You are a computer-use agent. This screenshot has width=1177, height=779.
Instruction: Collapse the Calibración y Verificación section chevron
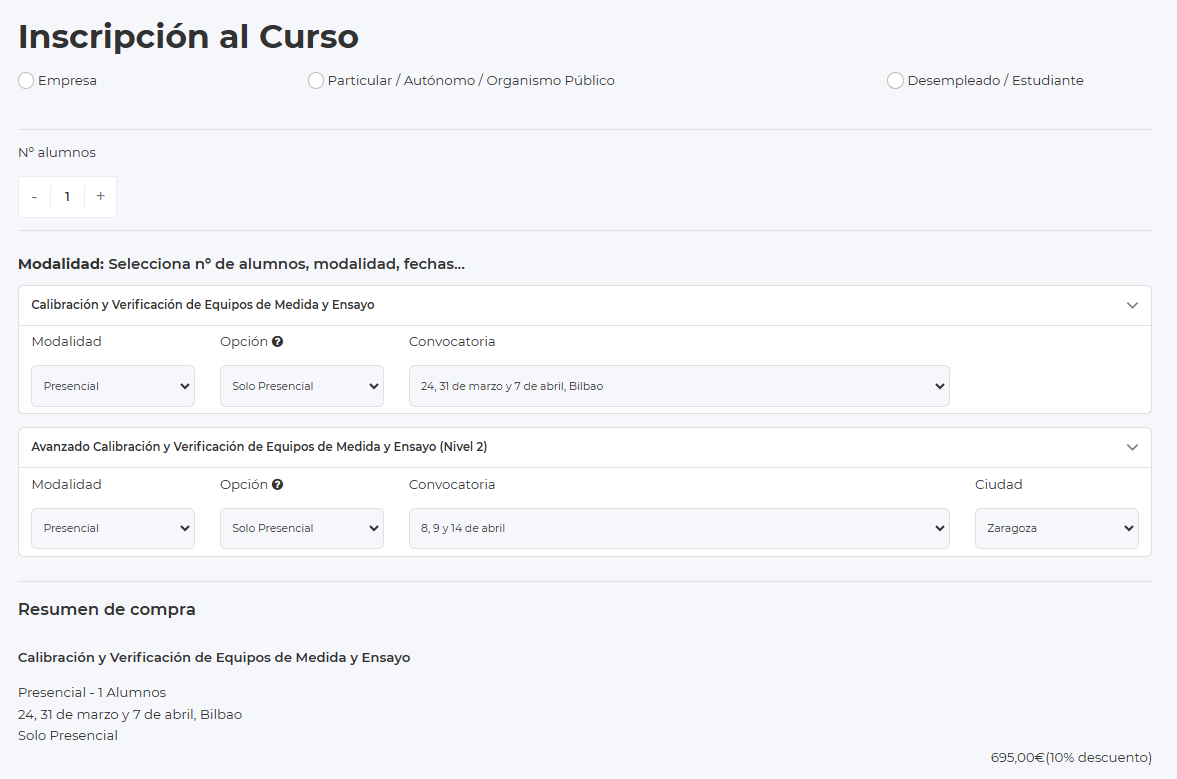pyautogui.click(x=1132, y=305)
